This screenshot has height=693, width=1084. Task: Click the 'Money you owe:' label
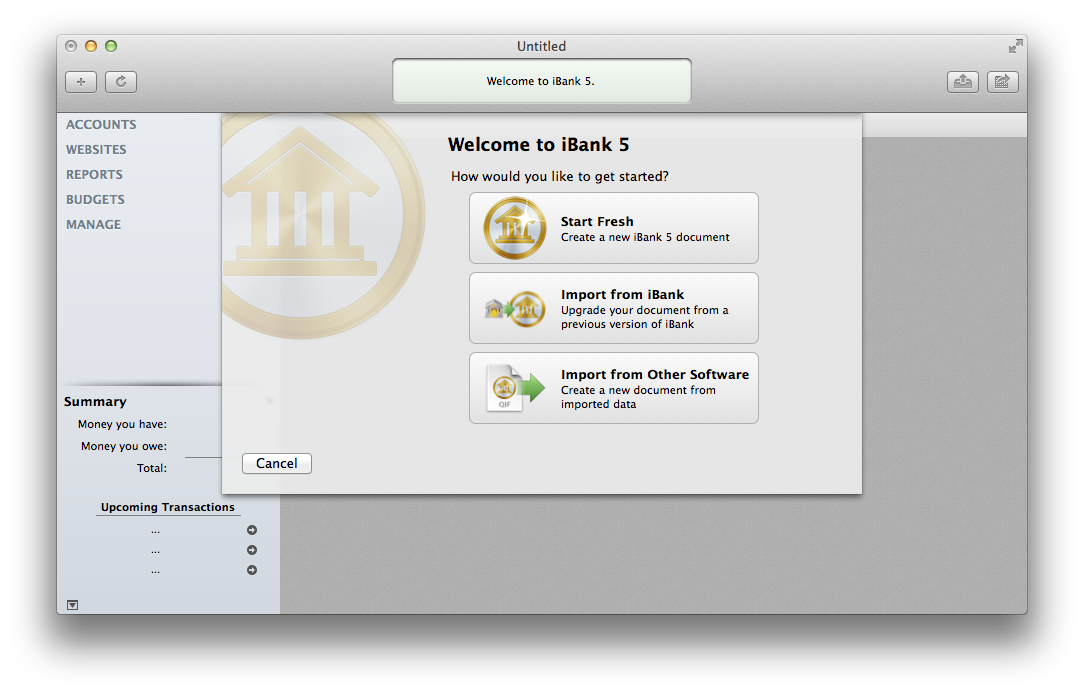coord(124,446)
